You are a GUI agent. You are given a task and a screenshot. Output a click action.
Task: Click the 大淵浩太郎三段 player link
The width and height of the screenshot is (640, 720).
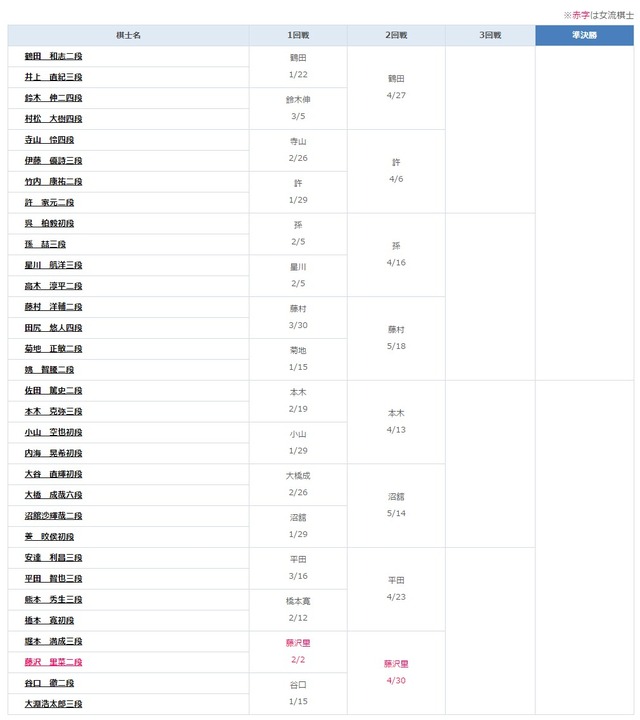coord(53,704)
